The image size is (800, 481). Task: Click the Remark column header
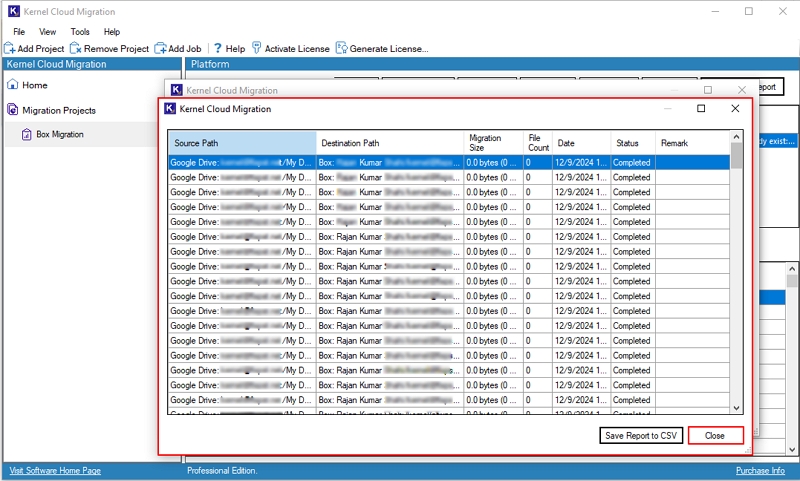693,143
